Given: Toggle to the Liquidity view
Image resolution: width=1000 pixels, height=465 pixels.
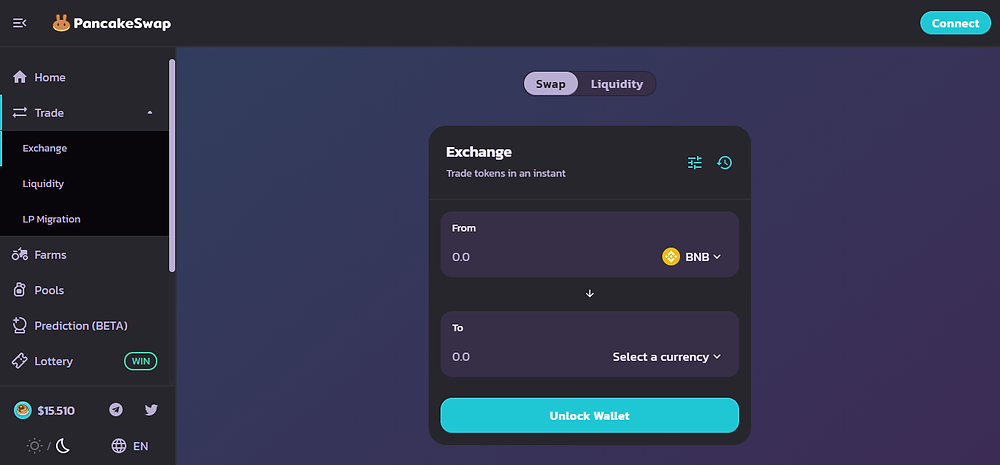Looking at the screenshot, I should pyautogui.click(x=617, y=84).
